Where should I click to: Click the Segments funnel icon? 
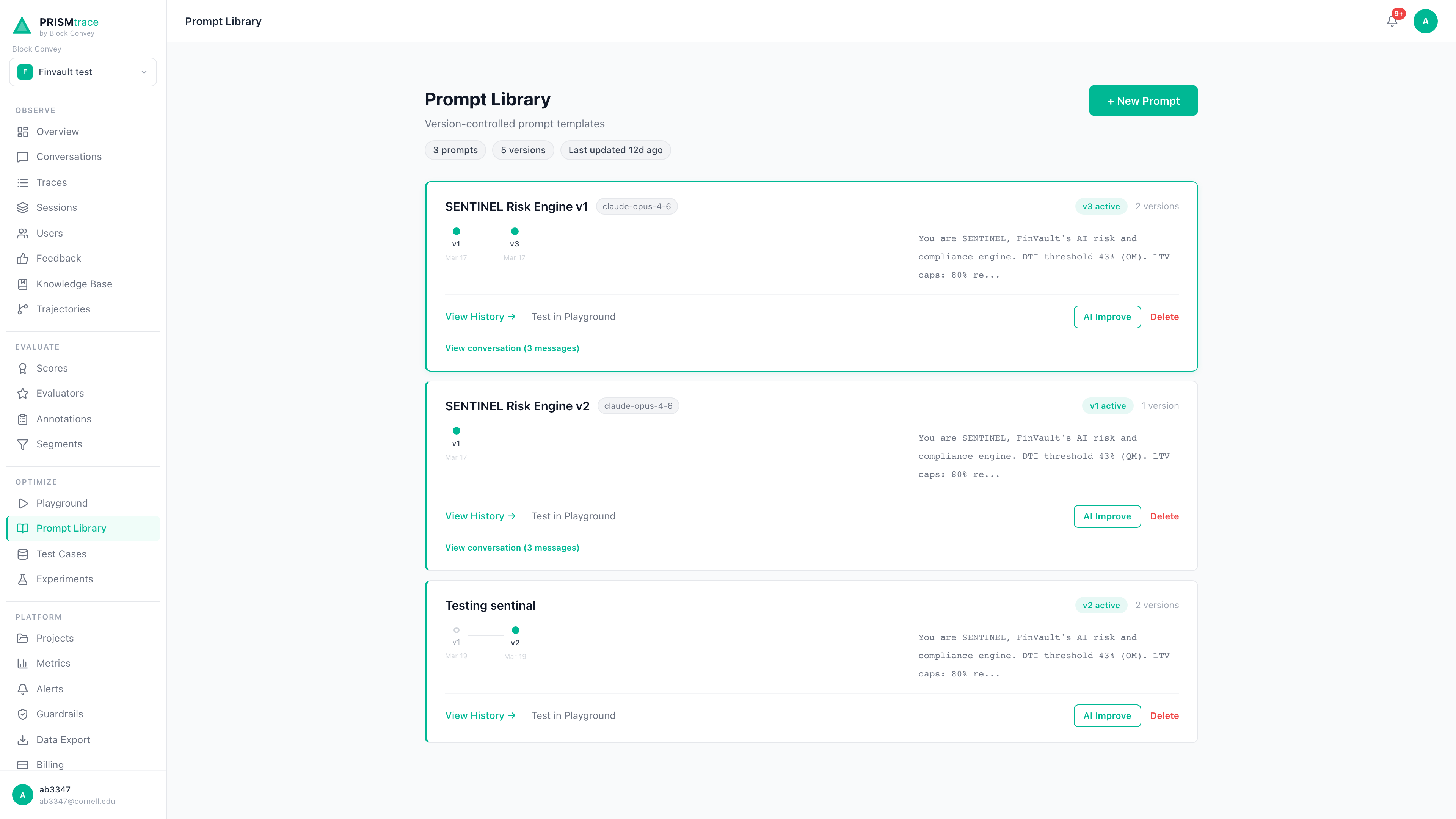point(23,444)
